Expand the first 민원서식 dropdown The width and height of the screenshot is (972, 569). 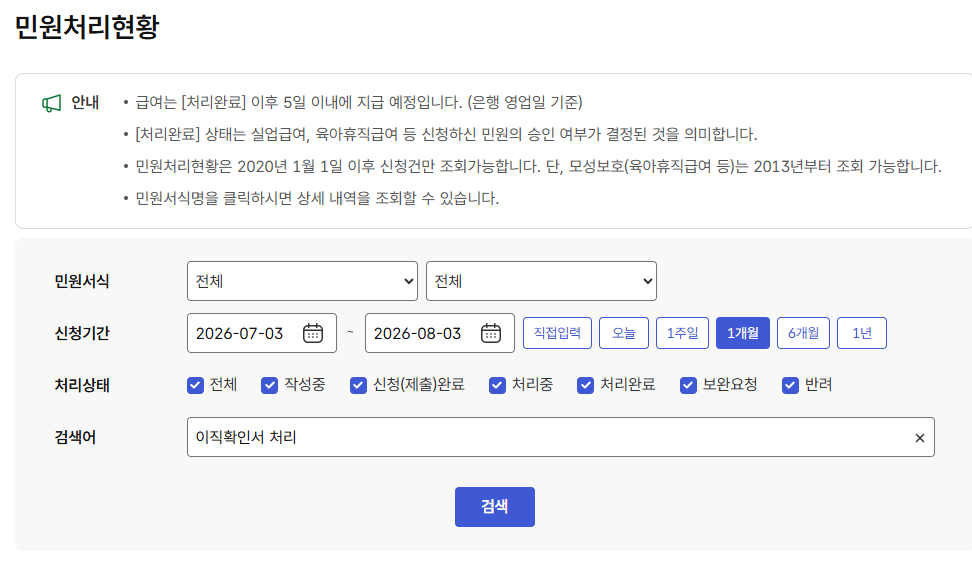[303, 281]
